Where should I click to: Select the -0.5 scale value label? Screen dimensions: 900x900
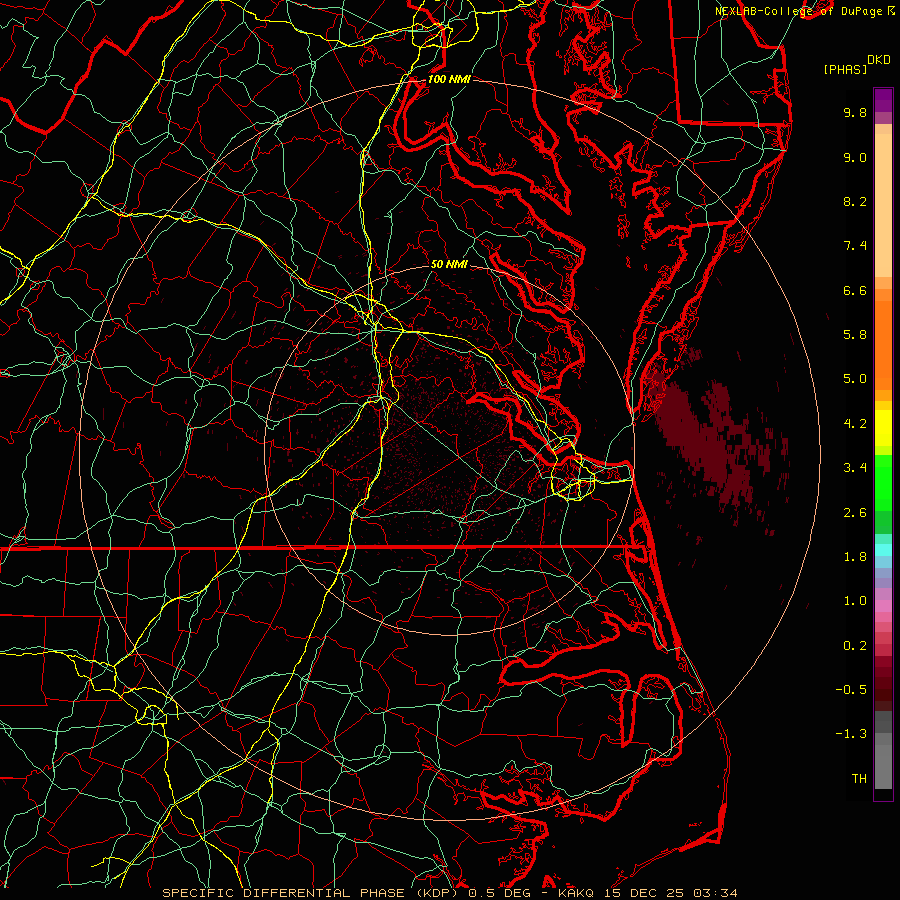tap(851, 690)
